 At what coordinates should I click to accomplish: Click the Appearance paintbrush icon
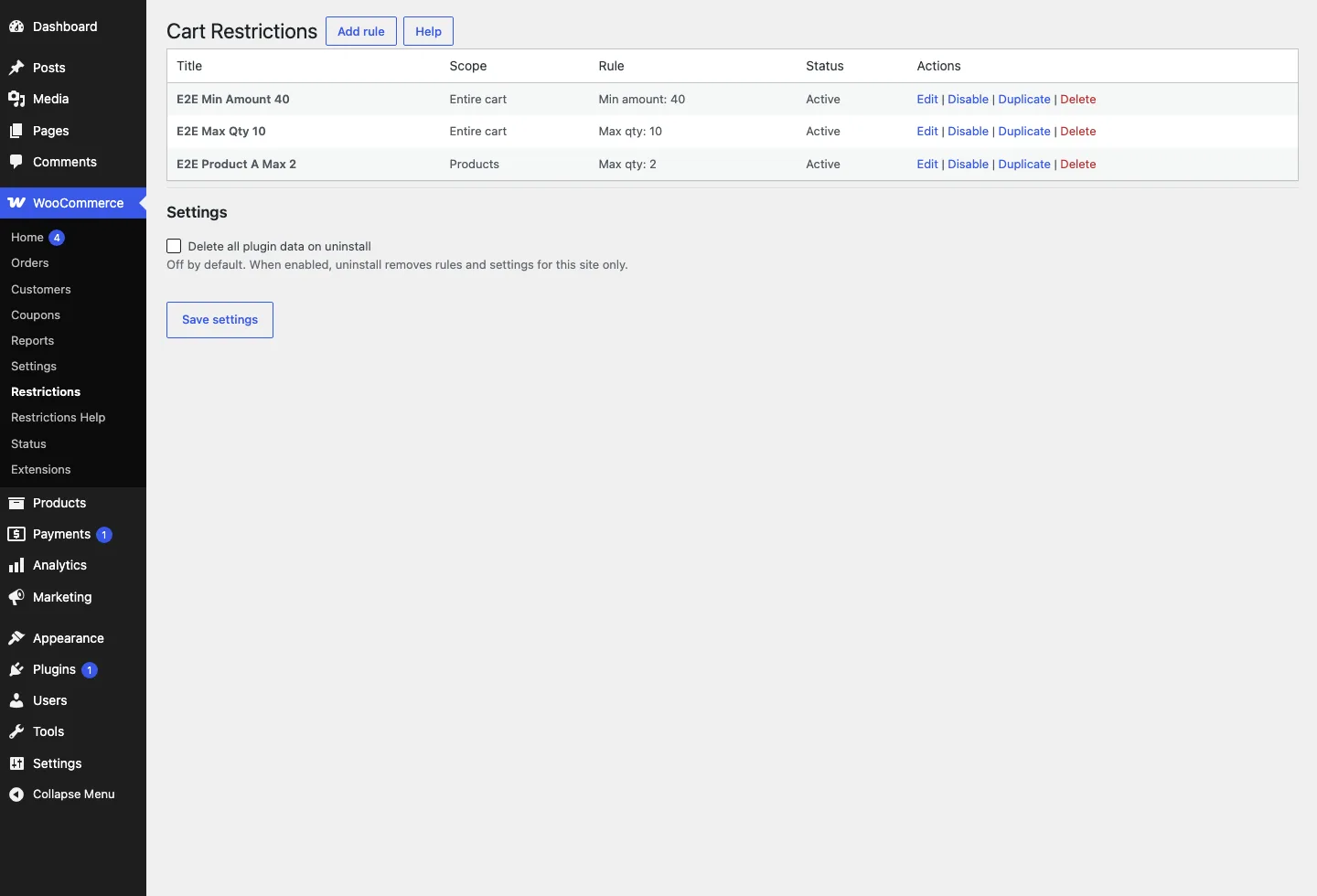pyautogui.click(x=16, y=638)
